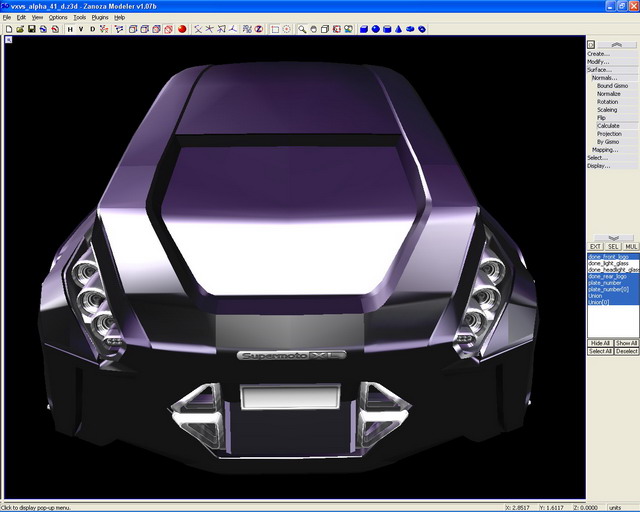Expand the Mapping... submenu
Viewport: 640px width, 512px height.
[x=604, y=150]
